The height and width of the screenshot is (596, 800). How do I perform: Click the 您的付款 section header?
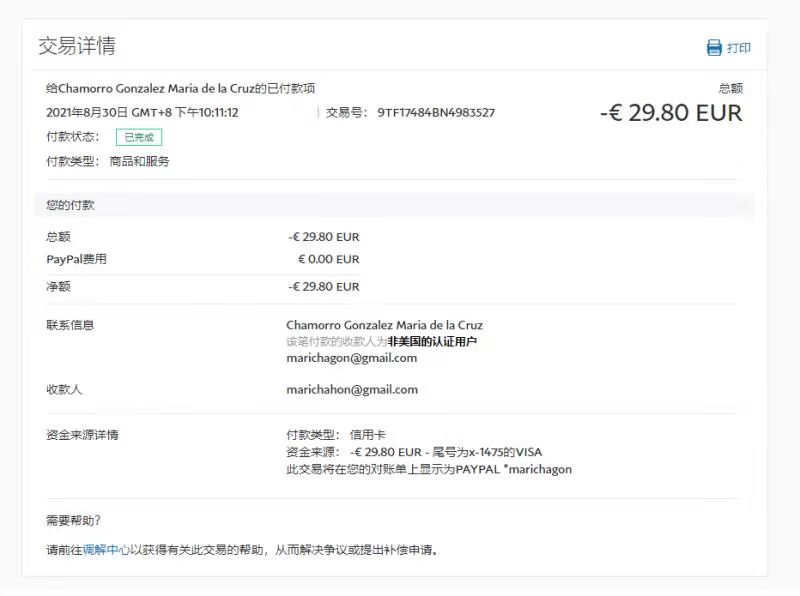coord(70,205)
